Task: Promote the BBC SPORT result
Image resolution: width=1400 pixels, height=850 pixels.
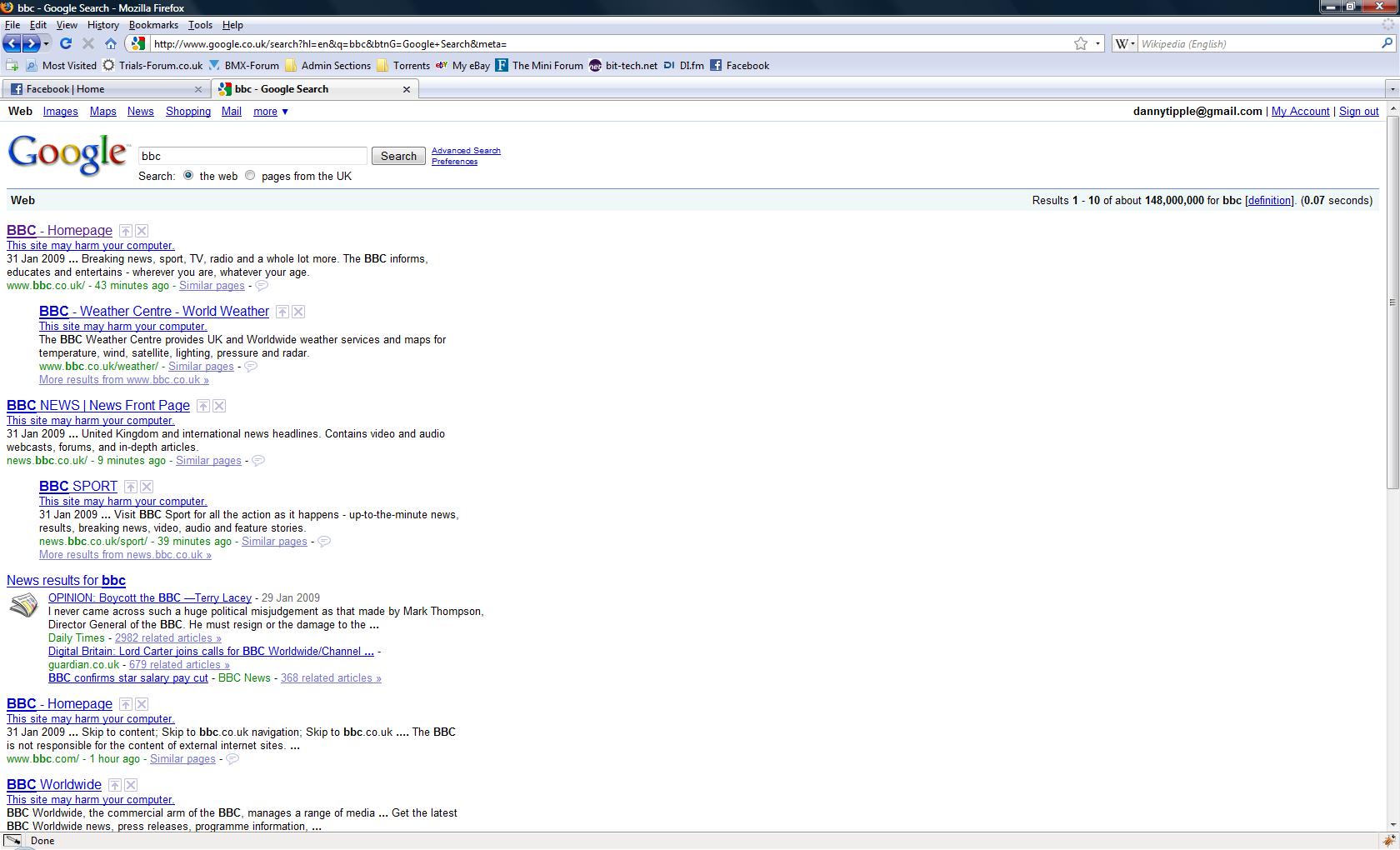Action: [x=131, y=487]
